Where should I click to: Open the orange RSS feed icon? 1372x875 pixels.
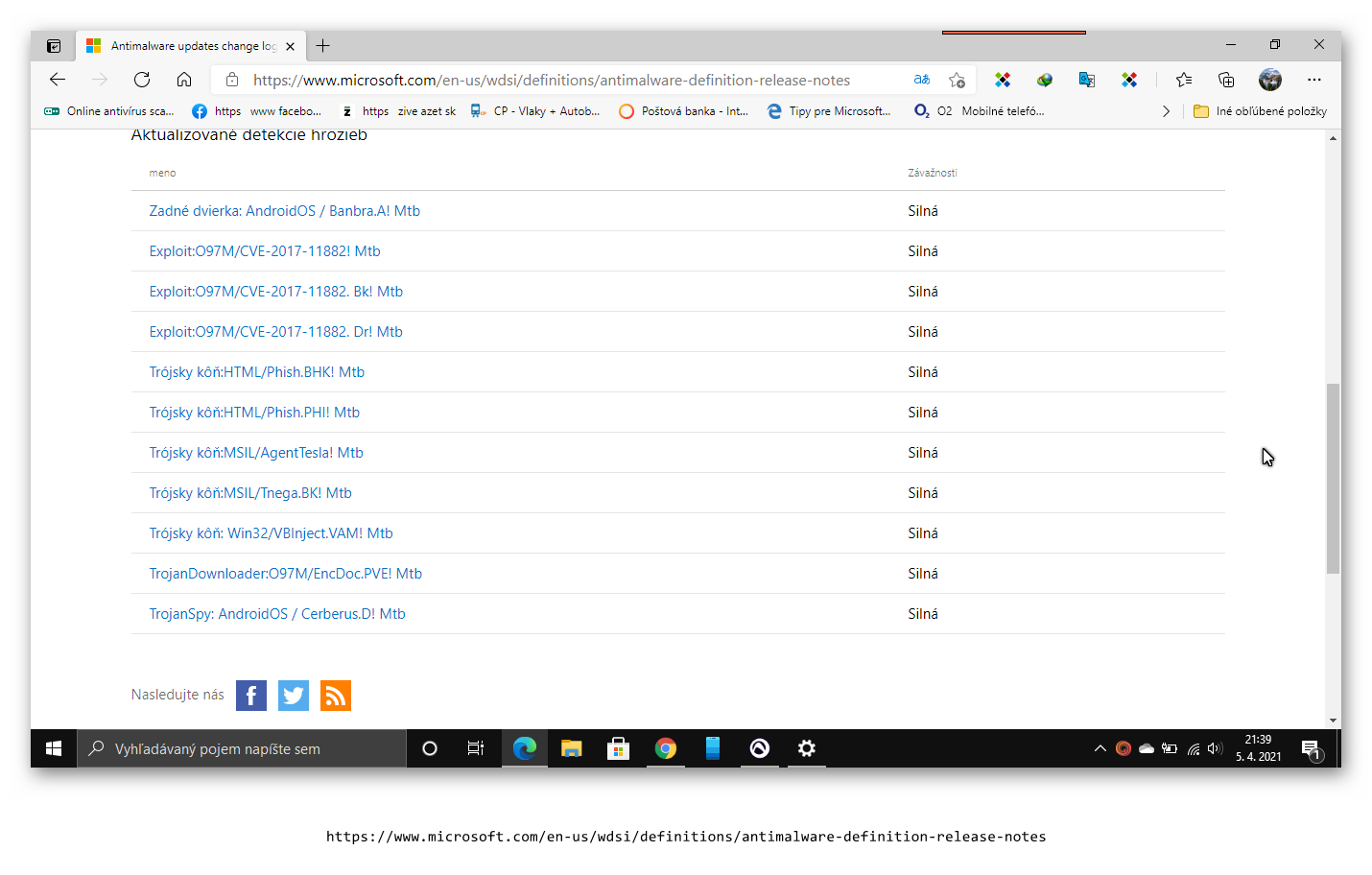336,696
